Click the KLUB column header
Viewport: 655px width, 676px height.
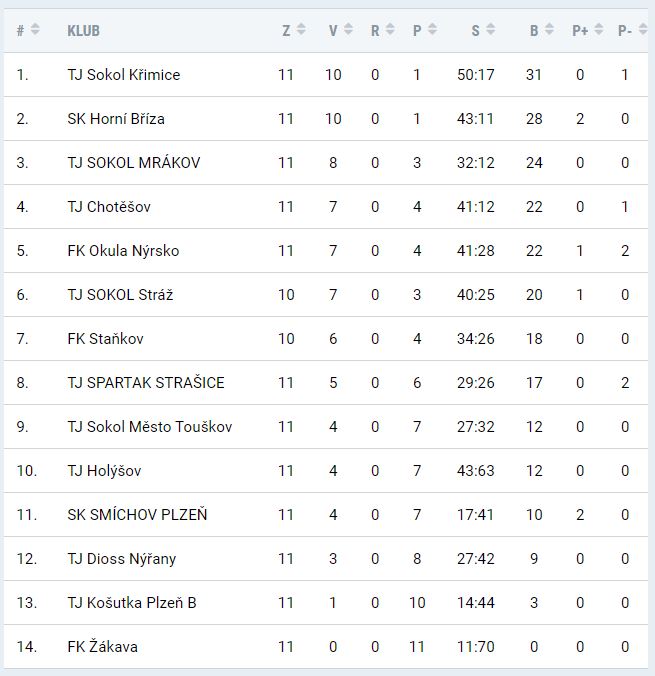tap(84, 31)
